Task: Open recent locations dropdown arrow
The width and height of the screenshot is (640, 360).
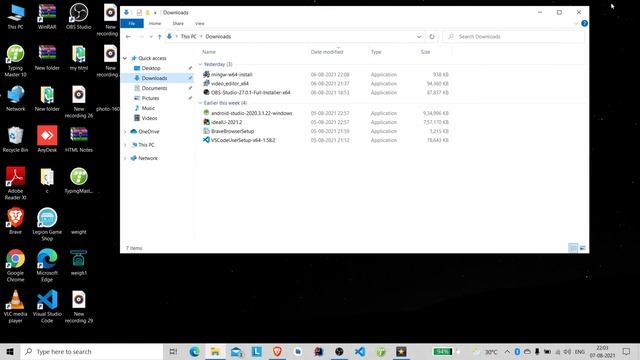Action: (x=151, y=36)
